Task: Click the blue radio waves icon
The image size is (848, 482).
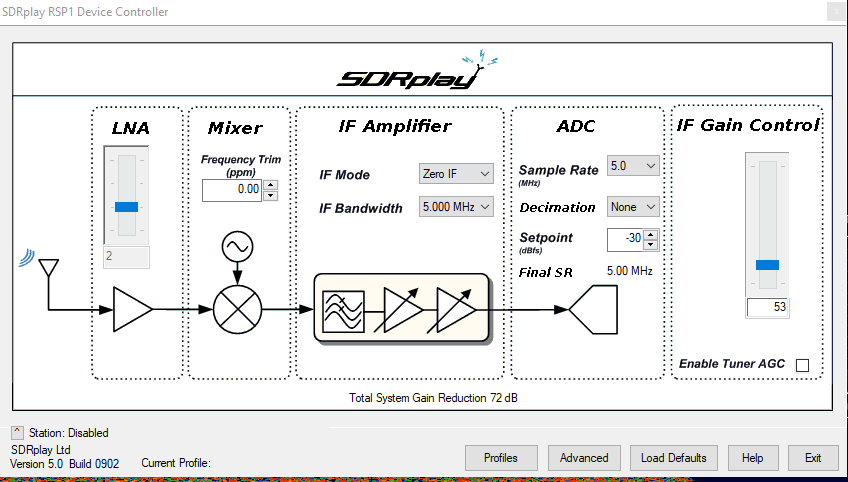Action: coord(26,257)
